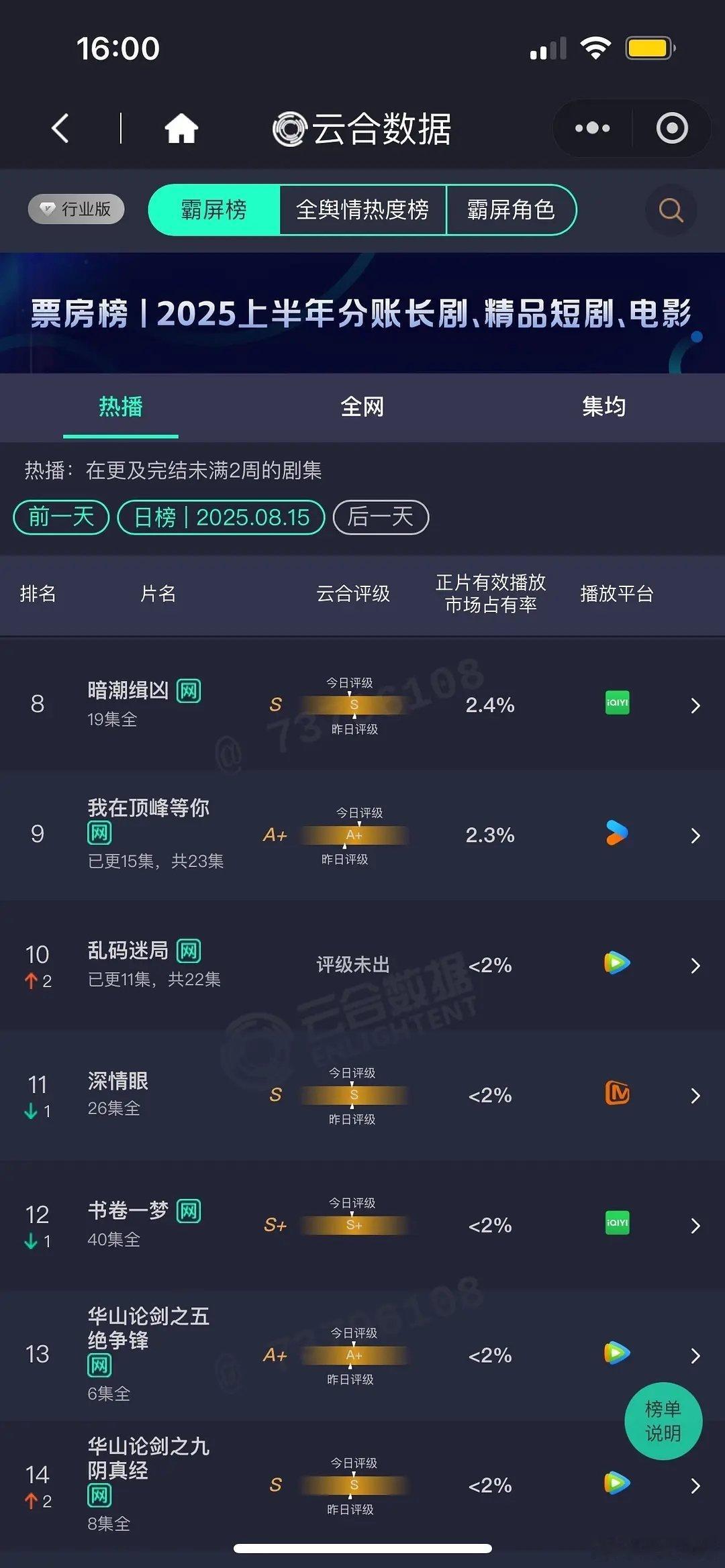Tap Tencent Video icon for 乱码迷局
This screenshot has height=1568, width=725.
coord(617,963)
